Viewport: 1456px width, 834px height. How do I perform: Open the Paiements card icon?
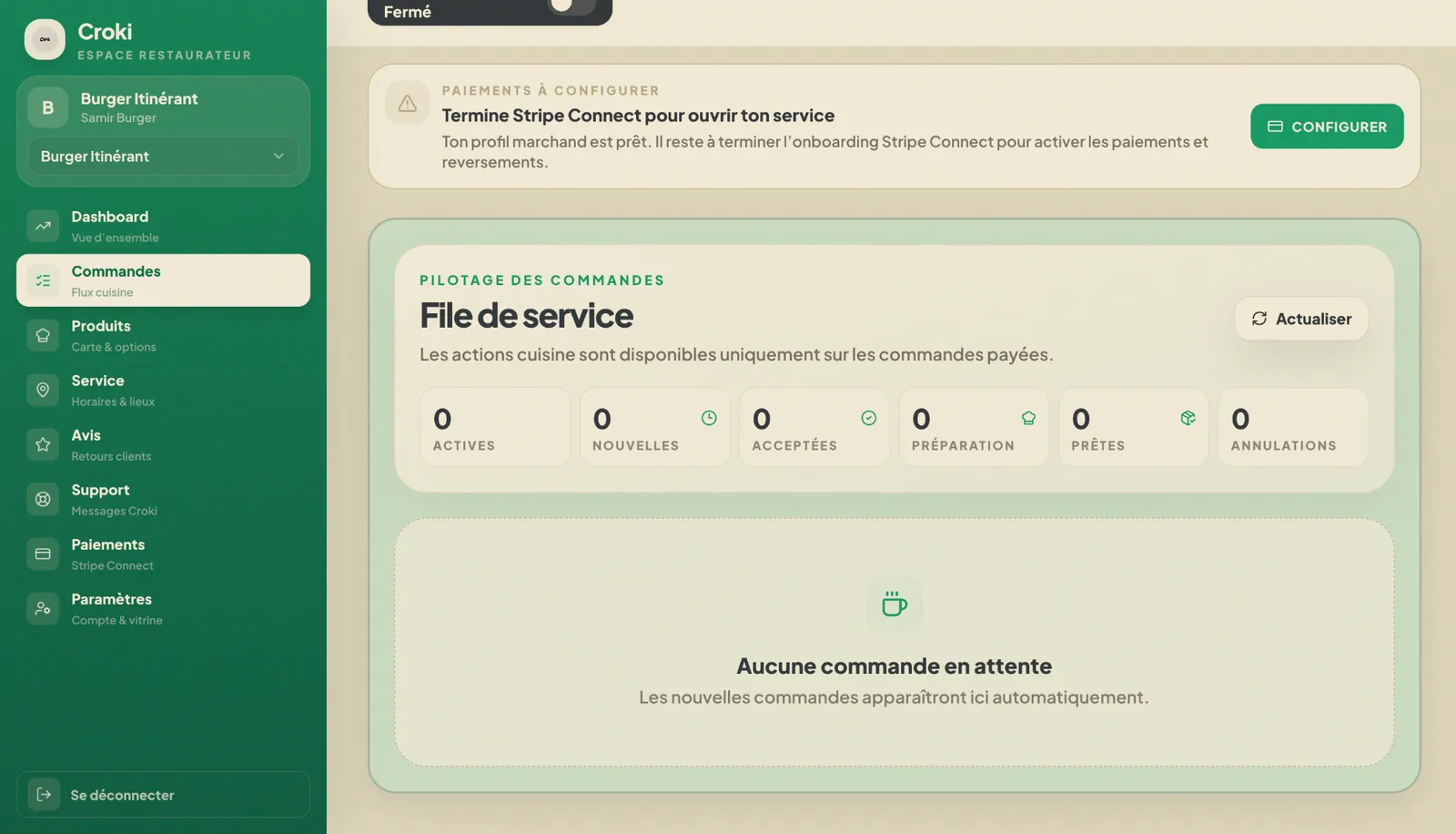(x=43, y=554)
